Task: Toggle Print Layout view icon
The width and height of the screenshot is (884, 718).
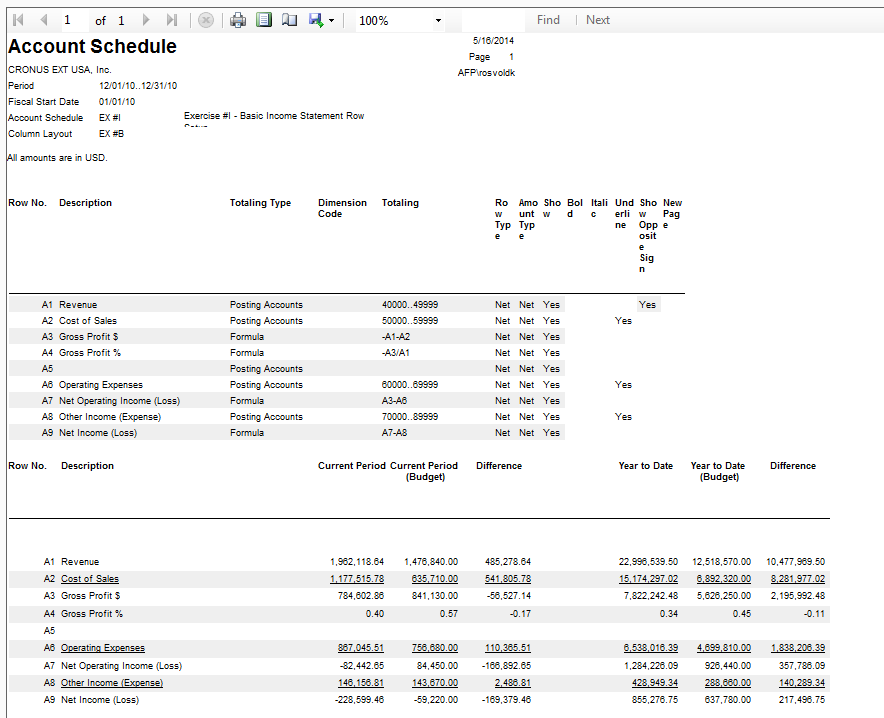Action: (x=264, y=20)
